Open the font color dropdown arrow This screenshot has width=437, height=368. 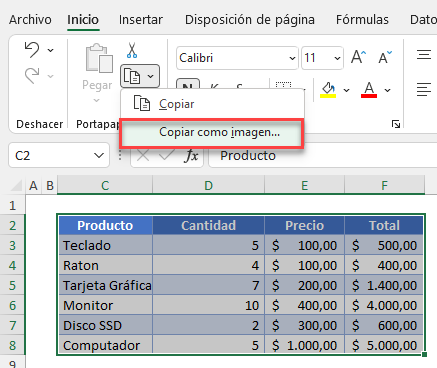pyautogui.click(x=387, y=90)
